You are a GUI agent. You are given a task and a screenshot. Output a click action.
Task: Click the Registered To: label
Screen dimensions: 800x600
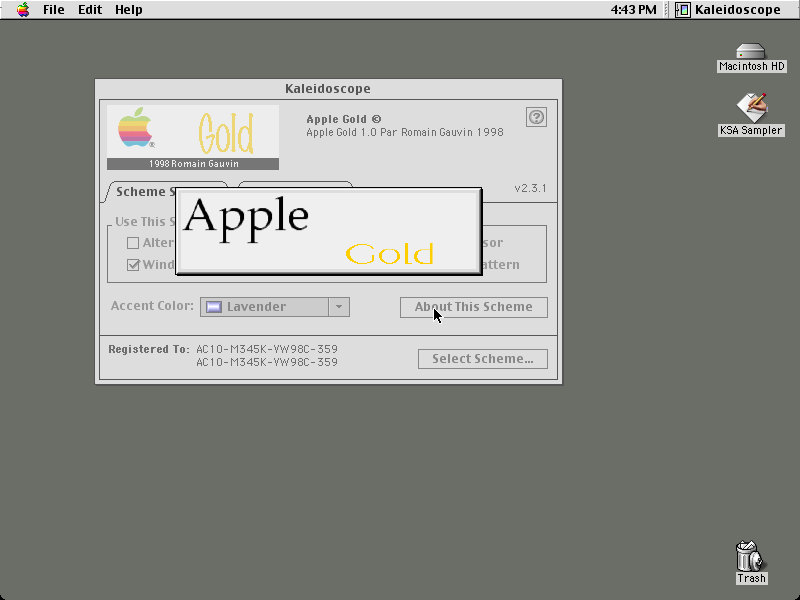148,349
